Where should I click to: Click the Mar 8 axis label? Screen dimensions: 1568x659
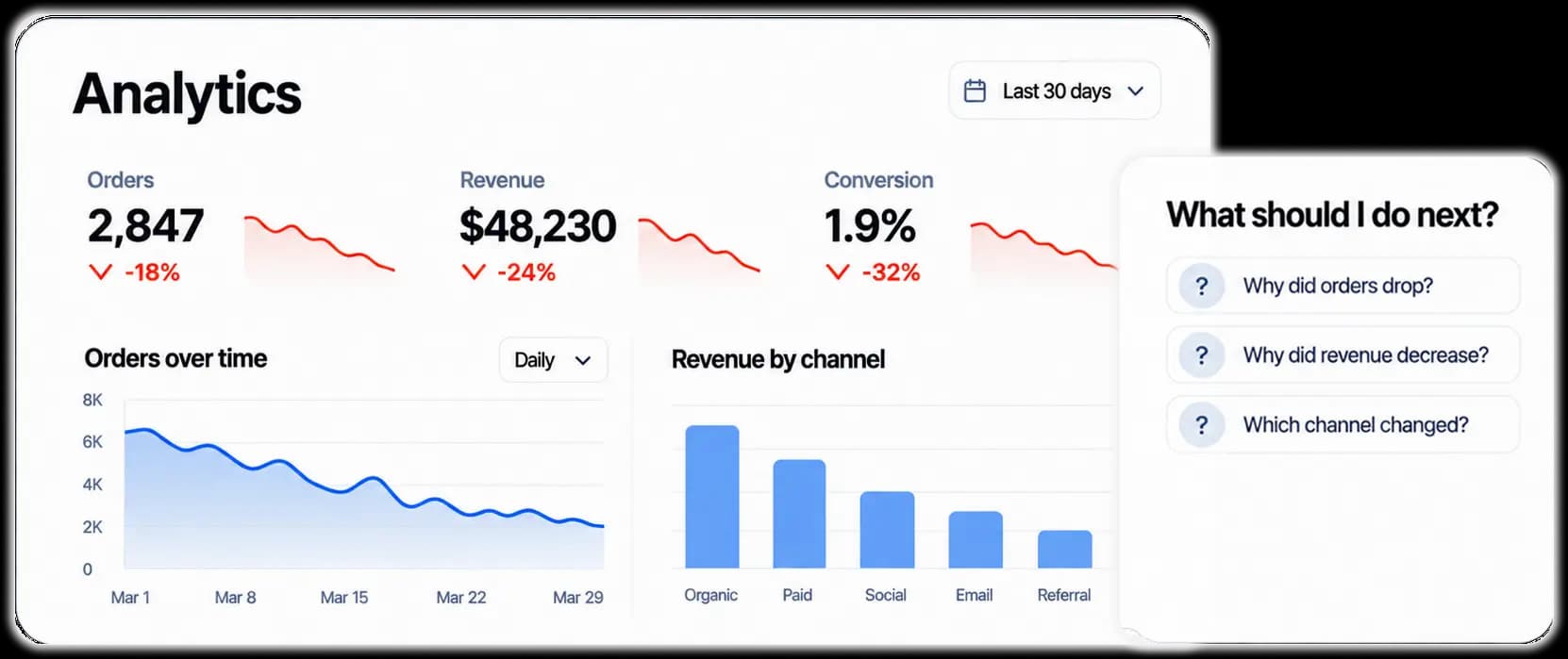pos(235,598)
